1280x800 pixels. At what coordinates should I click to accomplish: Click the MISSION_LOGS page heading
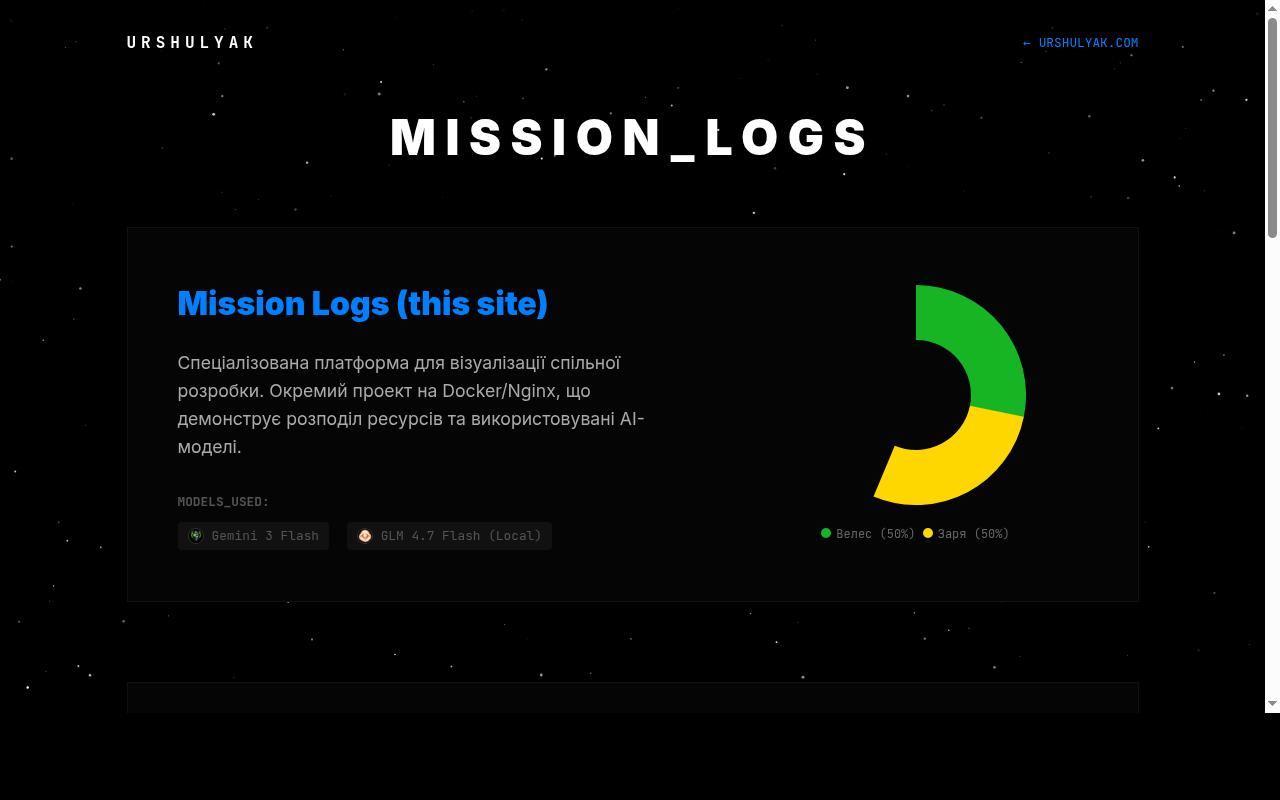[x=632, y=138]
